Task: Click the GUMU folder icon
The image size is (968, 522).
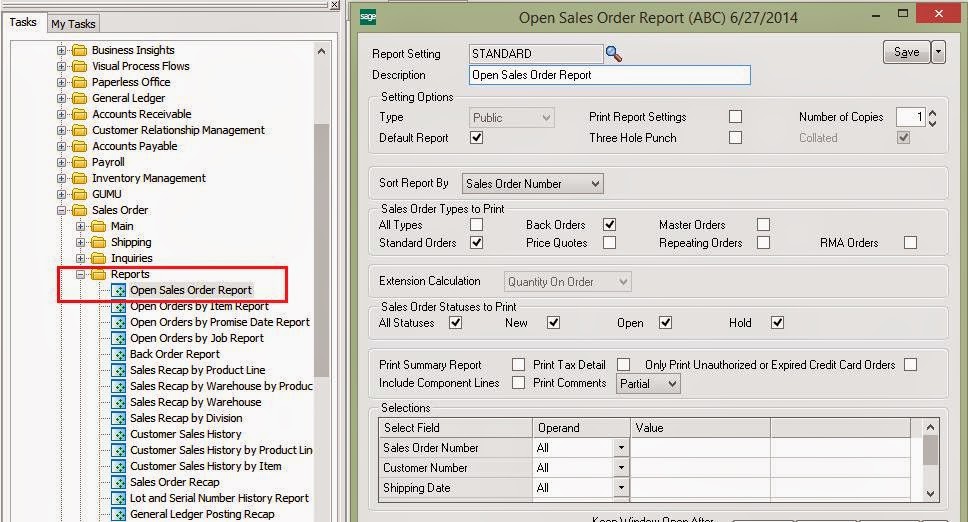Action: coord(79,194)
